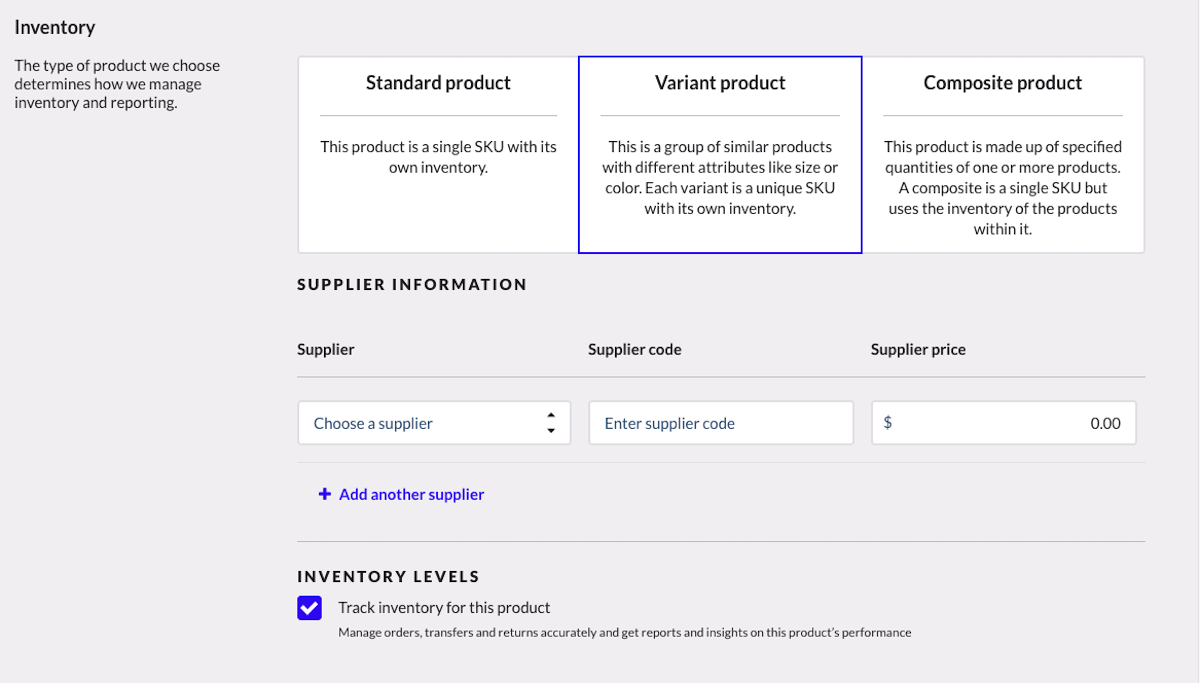Screen dimensions: 1200x683
Task: Click the up-down arrows in supplier select
Action: coord(551,423)
